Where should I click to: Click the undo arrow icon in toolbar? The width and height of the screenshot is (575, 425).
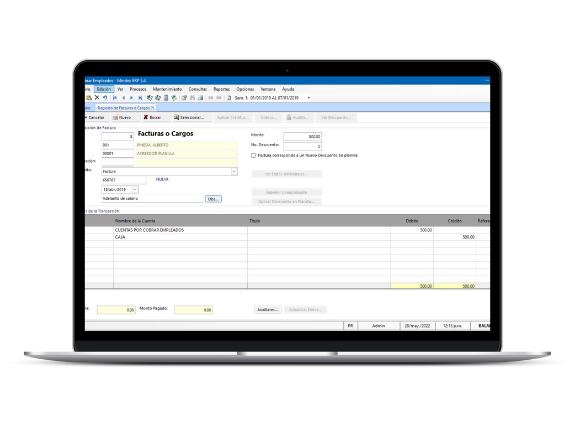point(105,98)
